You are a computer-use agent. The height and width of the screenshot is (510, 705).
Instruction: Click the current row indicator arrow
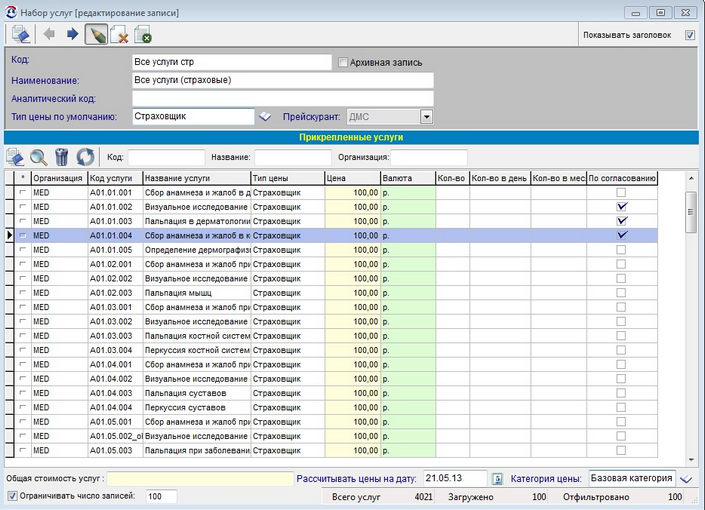pos(9,235)
